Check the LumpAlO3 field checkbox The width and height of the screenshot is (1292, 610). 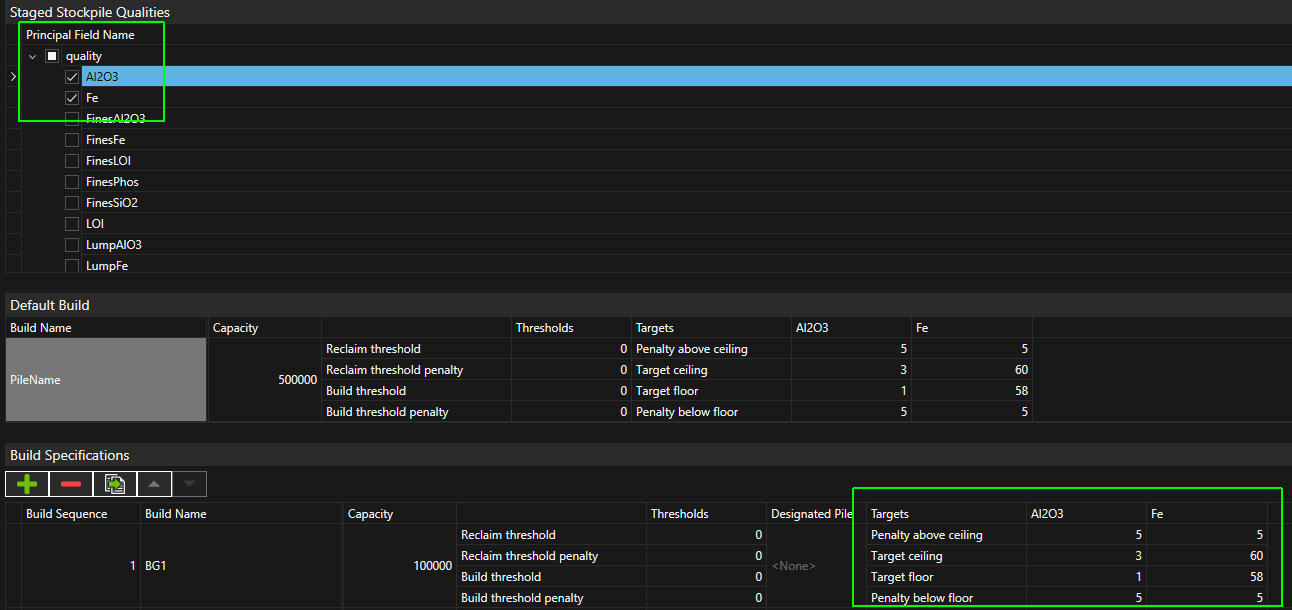(72, 245)
